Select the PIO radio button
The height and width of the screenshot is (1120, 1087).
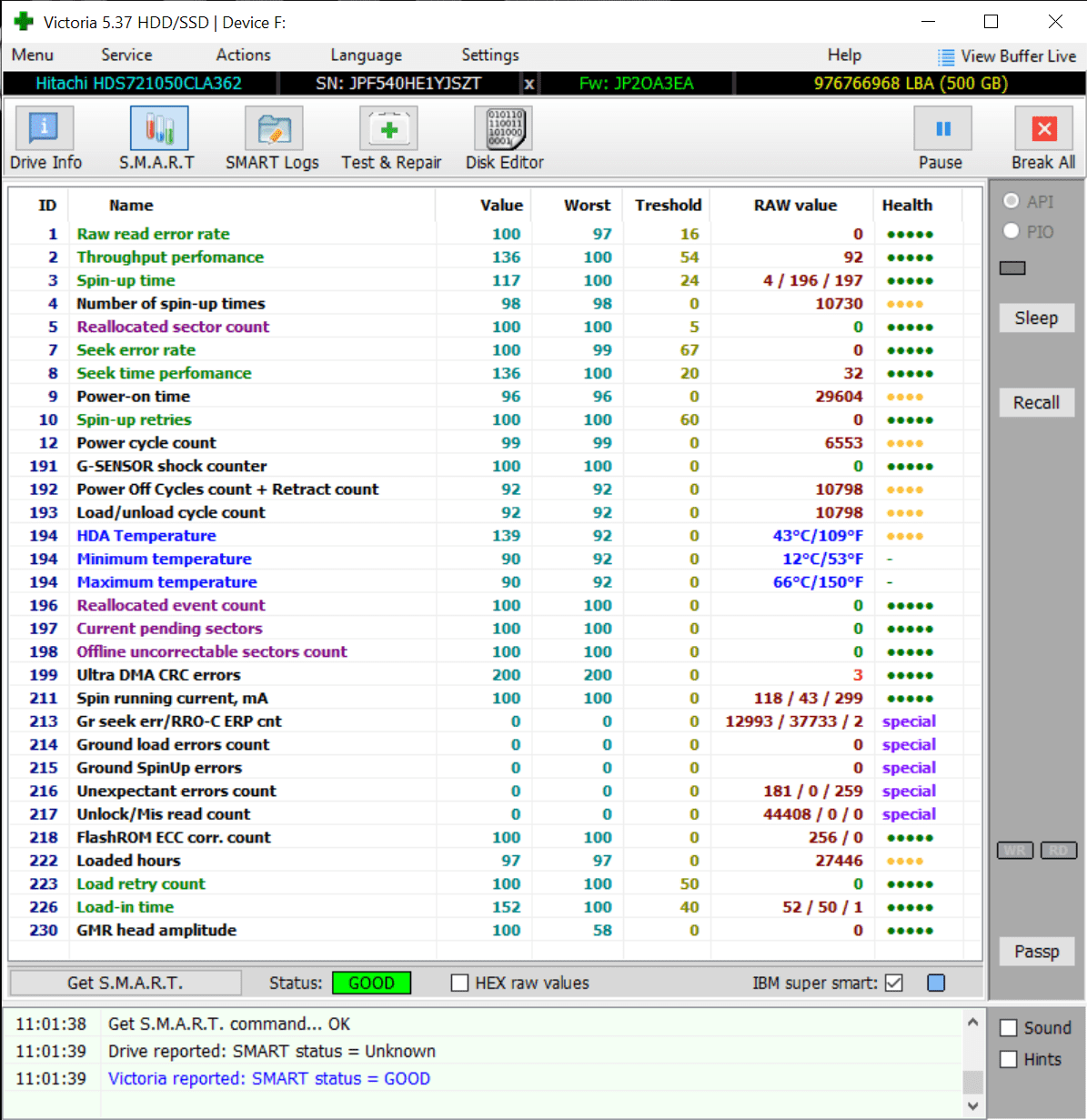click(x=1011, y=231)
